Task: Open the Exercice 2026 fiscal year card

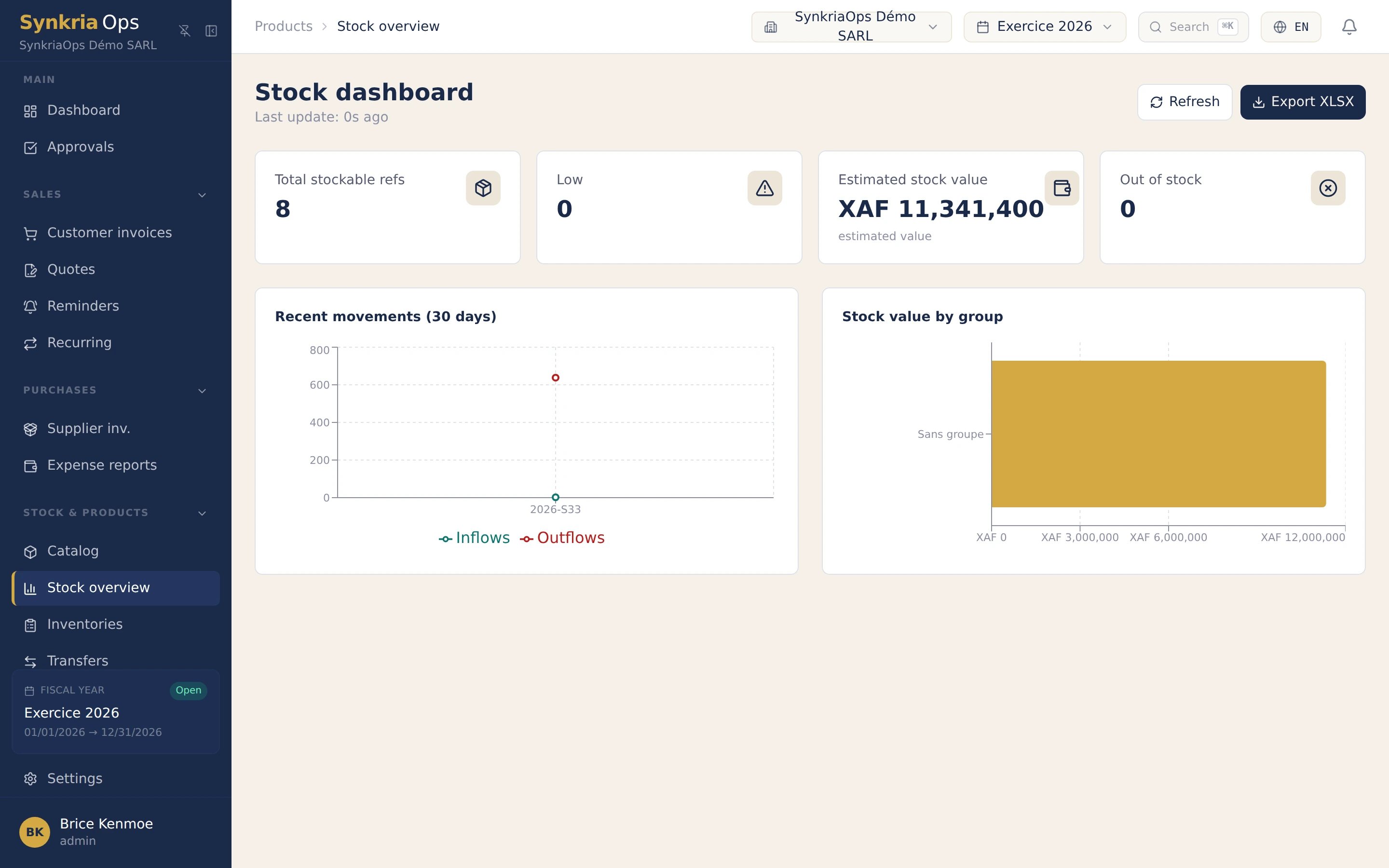Action: (115, 712)
